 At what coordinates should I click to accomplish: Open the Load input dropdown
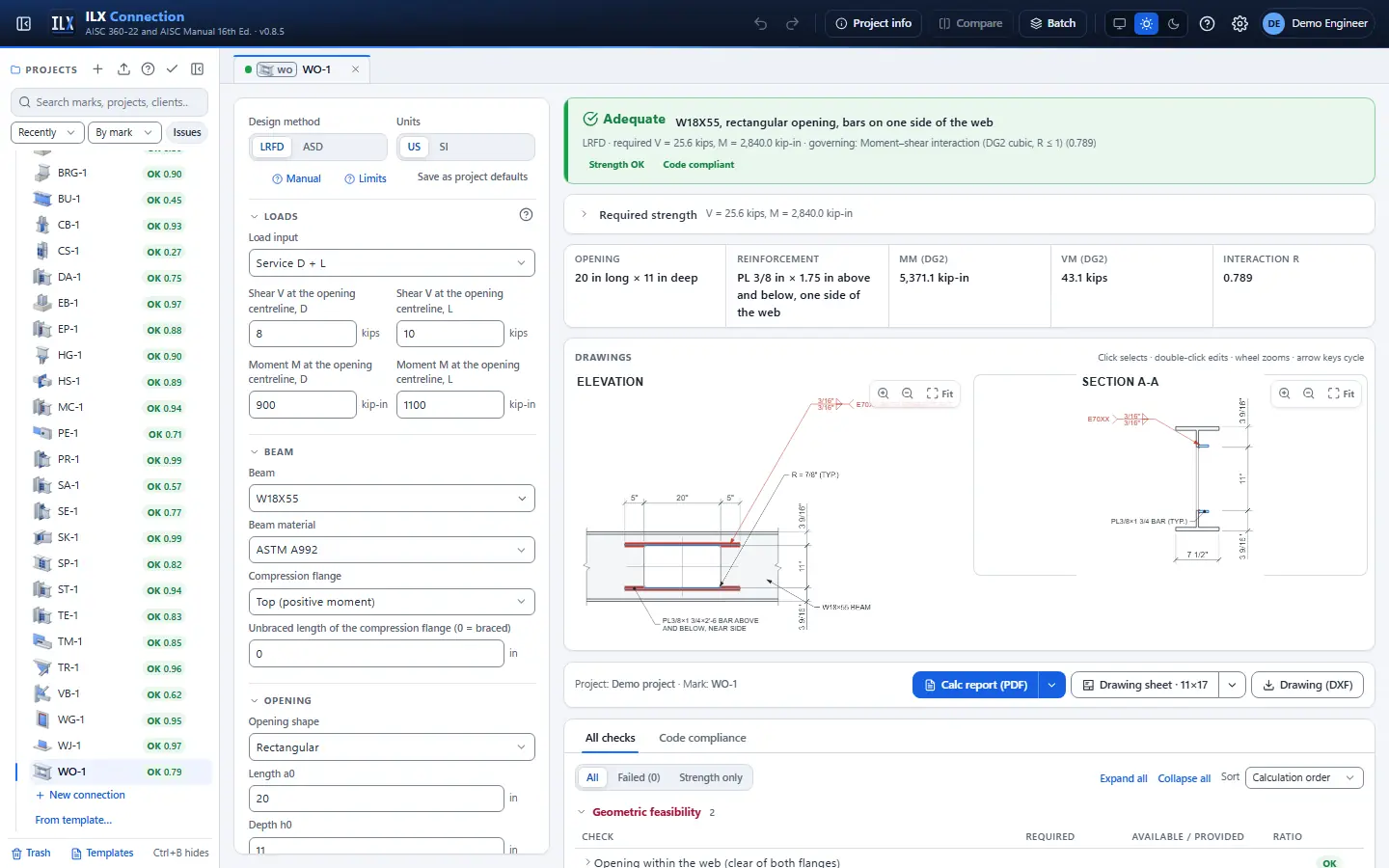click(392, 263)
